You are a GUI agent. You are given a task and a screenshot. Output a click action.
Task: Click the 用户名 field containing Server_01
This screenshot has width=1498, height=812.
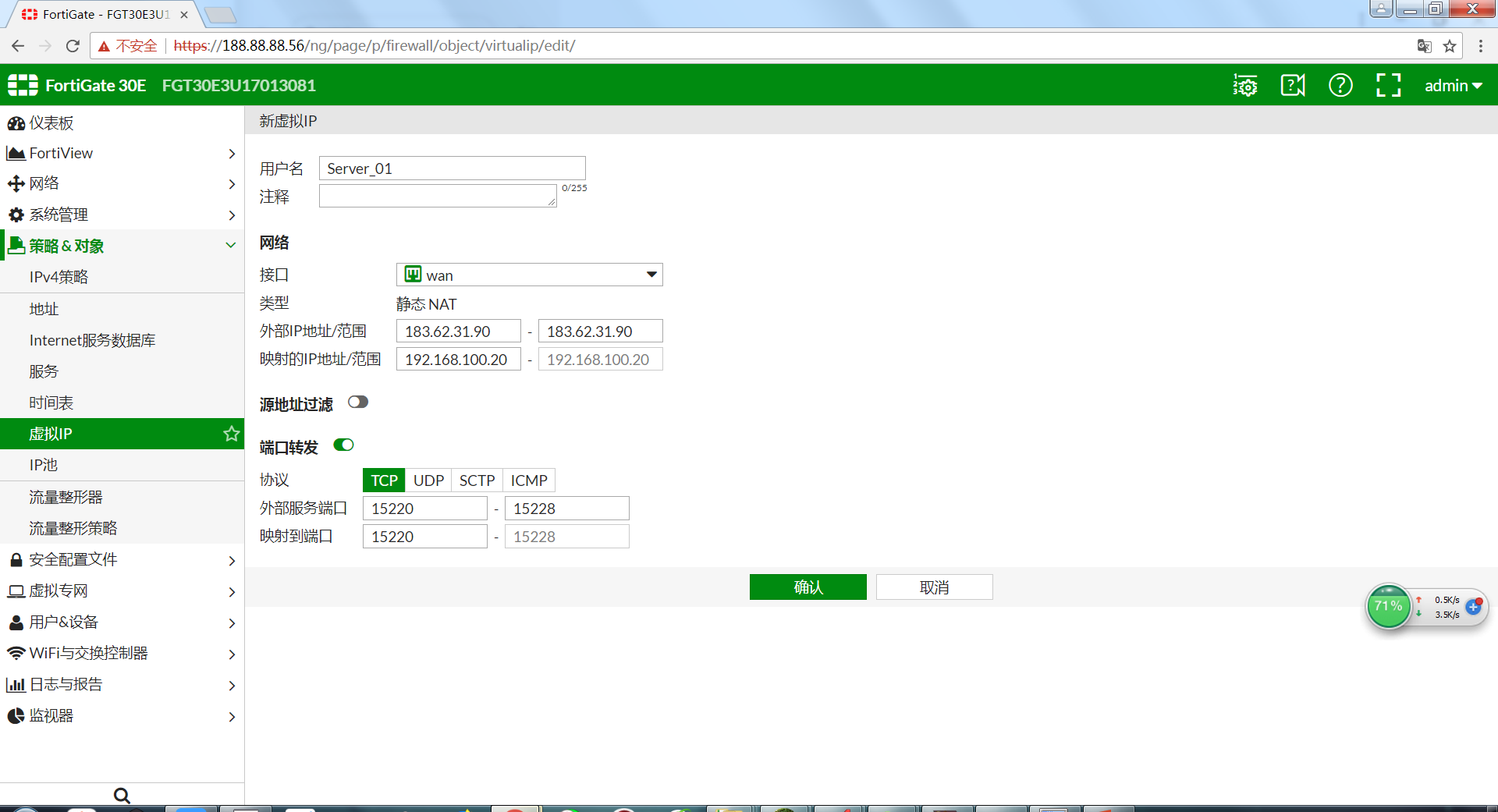(452, 168)
